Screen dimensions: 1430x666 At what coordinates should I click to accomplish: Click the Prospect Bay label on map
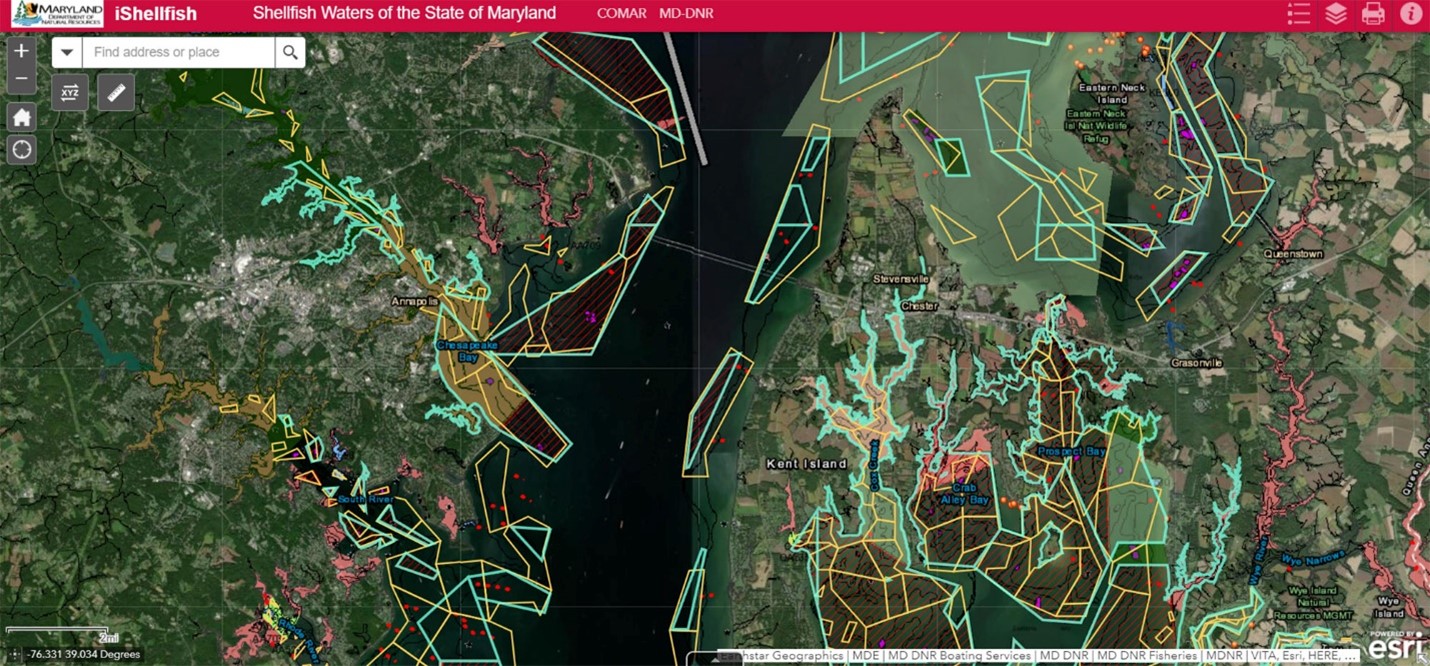(x=1071, y=452)
